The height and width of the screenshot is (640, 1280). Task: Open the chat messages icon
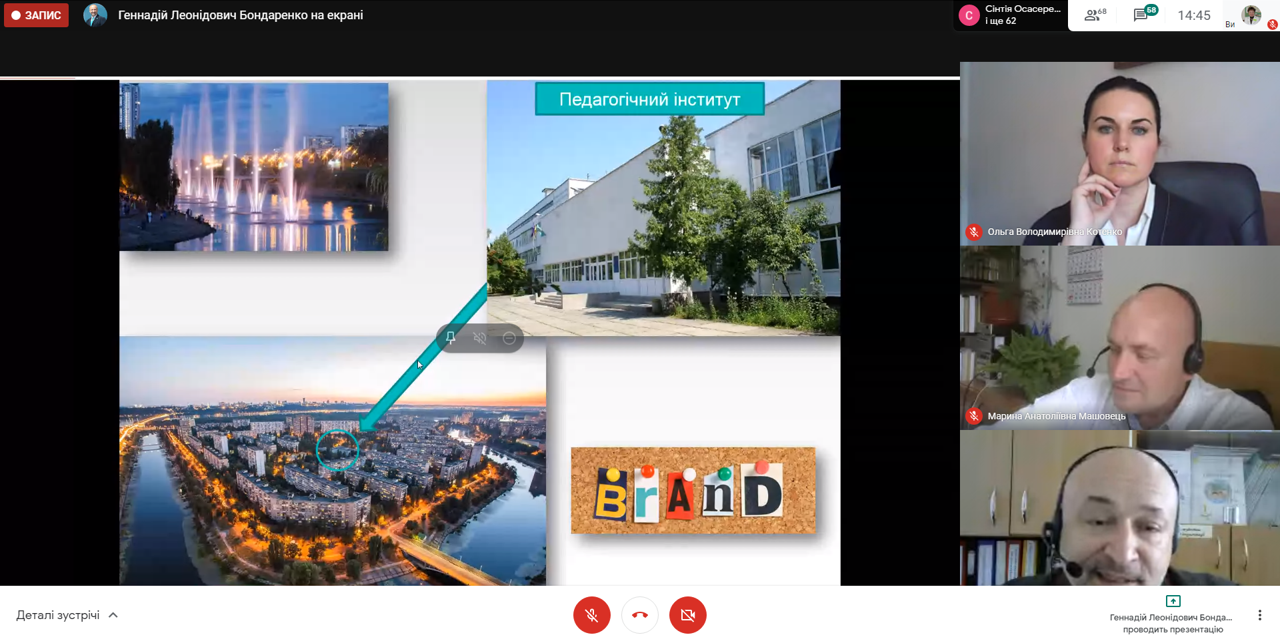[x=1143, y=15]
